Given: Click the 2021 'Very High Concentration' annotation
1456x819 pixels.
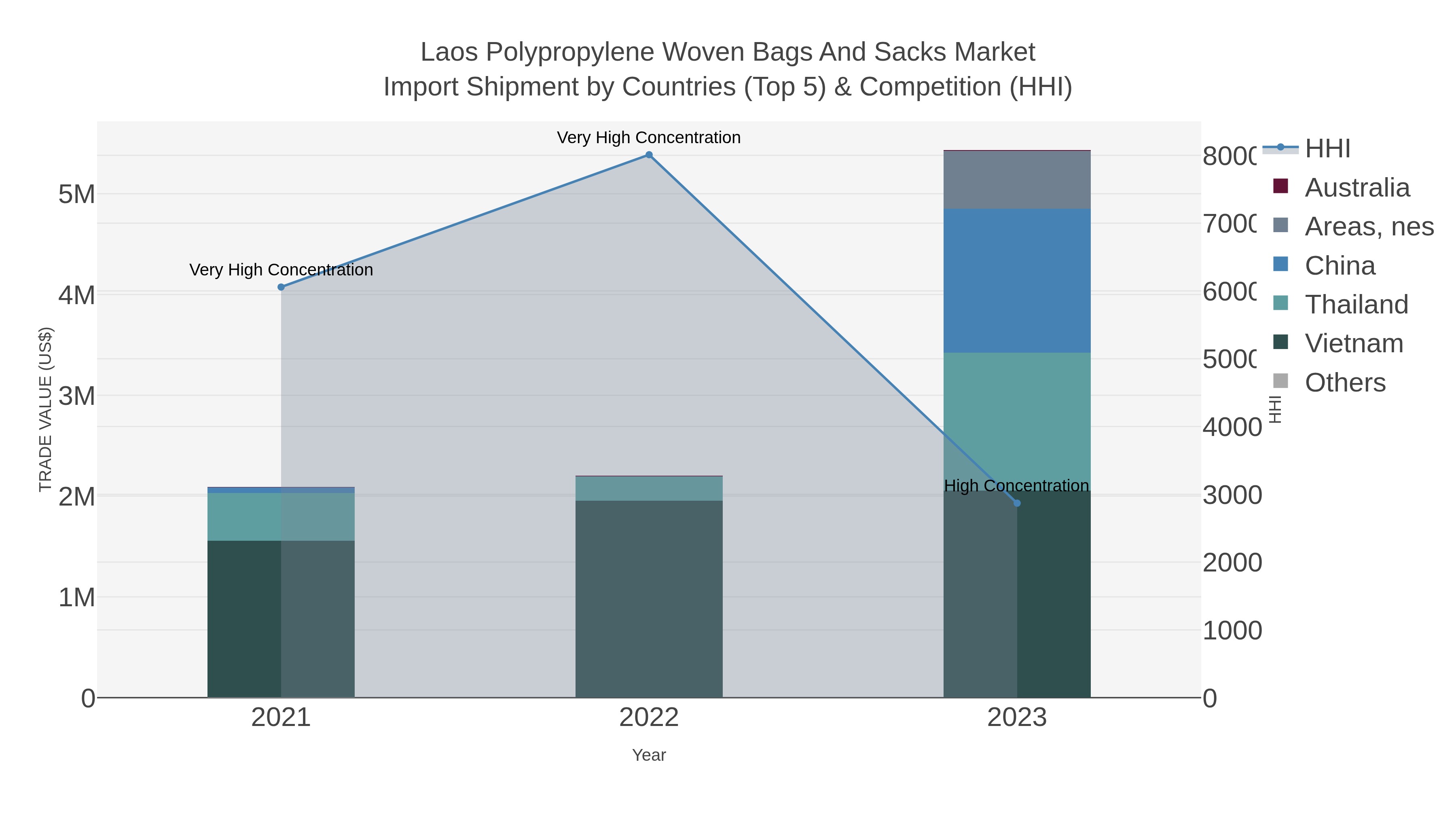Looking at the screenshot, I should (x=281, y=270).
